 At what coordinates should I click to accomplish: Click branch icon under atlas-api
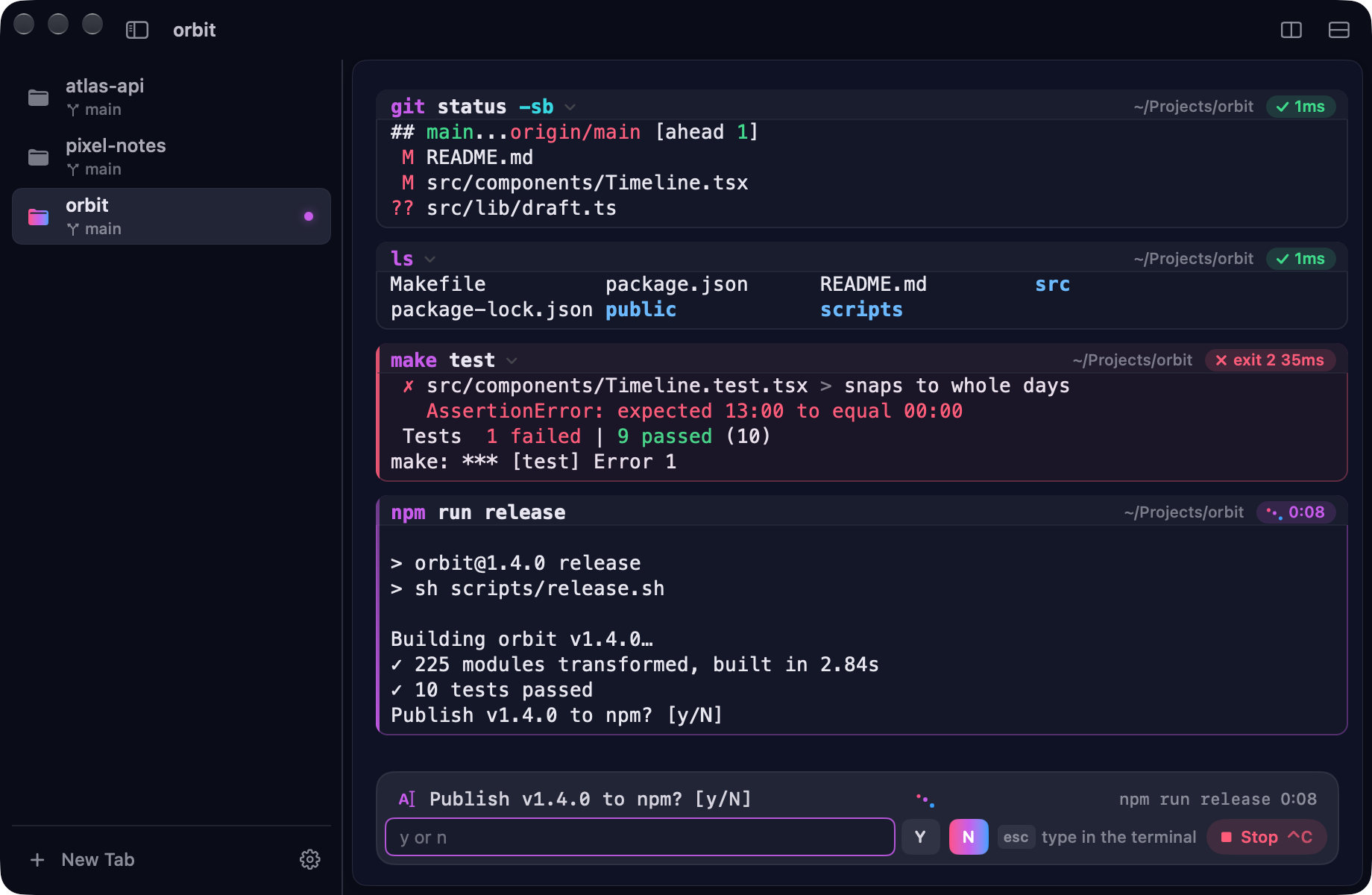point(73,110)
